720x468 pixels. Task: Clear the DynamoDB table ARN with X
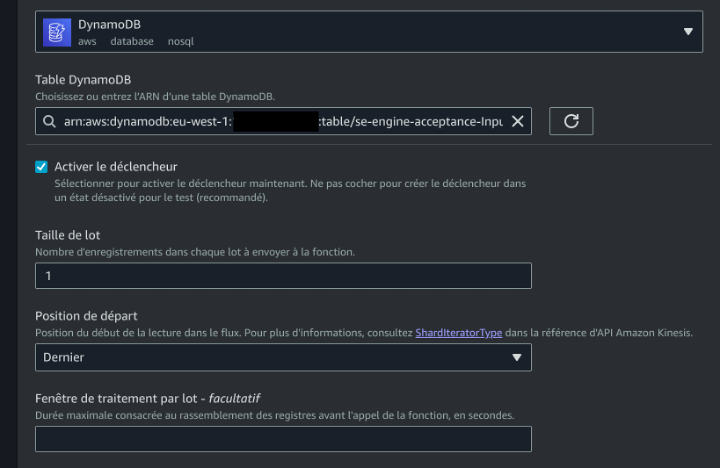click(518, 121)
